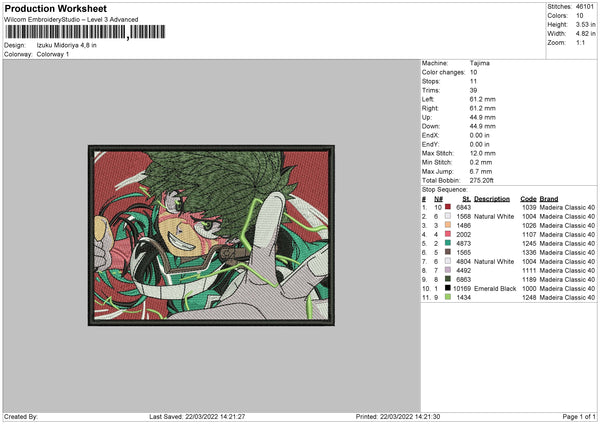The width and height of the screenshot is (600, 424).
Task: Click the 'Page 1 of 1' footer text
Action: (x=579, y=416)
